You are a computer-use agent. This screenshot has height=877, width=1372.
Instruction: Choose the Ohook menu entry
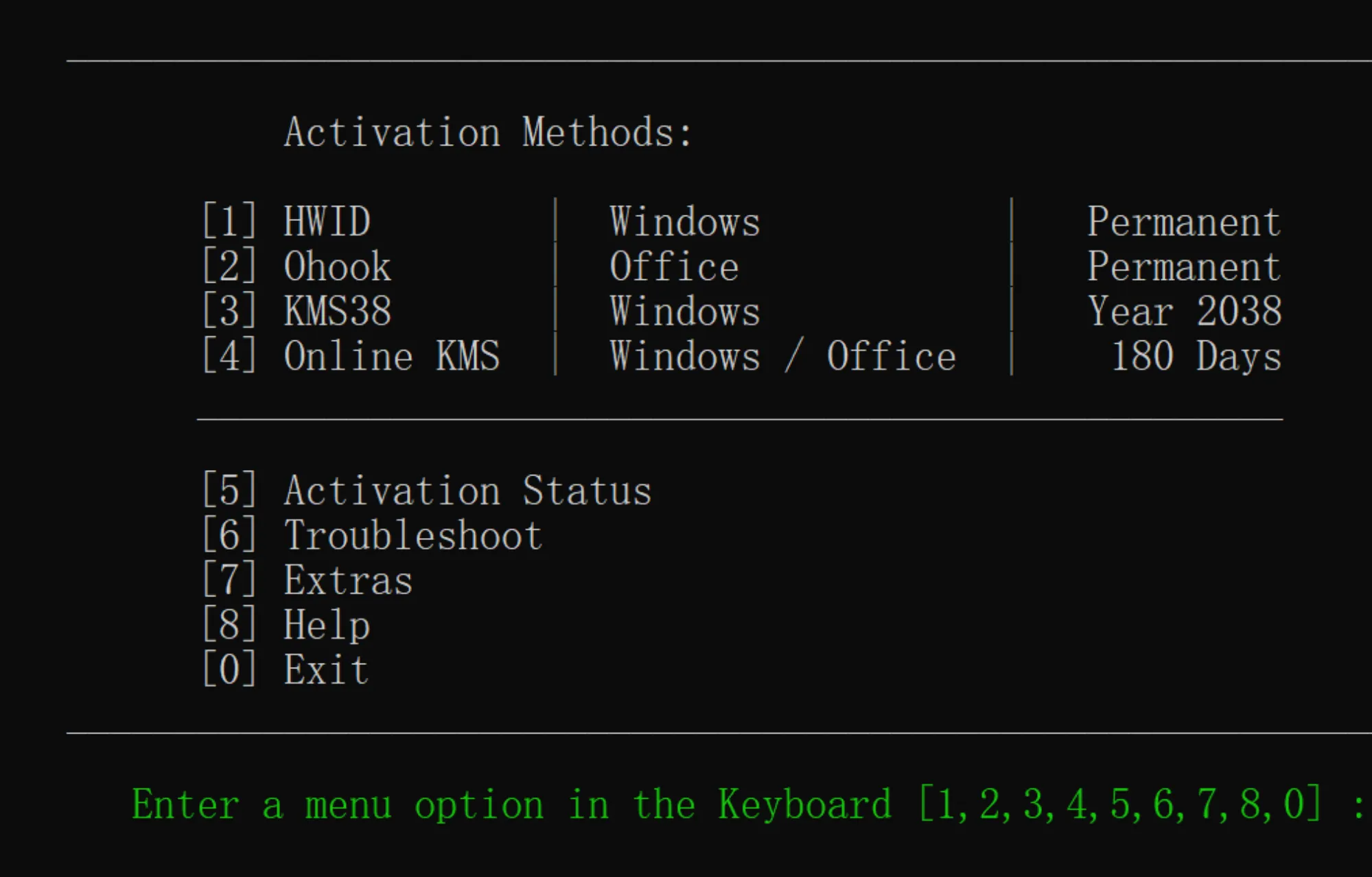(337, 266)
